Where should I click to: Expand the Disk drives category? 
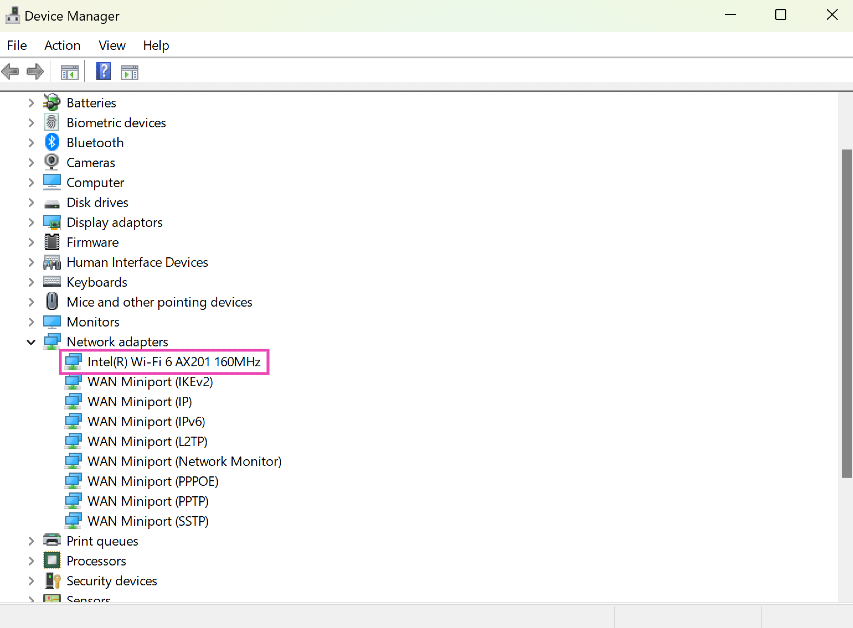click(31, 203)
